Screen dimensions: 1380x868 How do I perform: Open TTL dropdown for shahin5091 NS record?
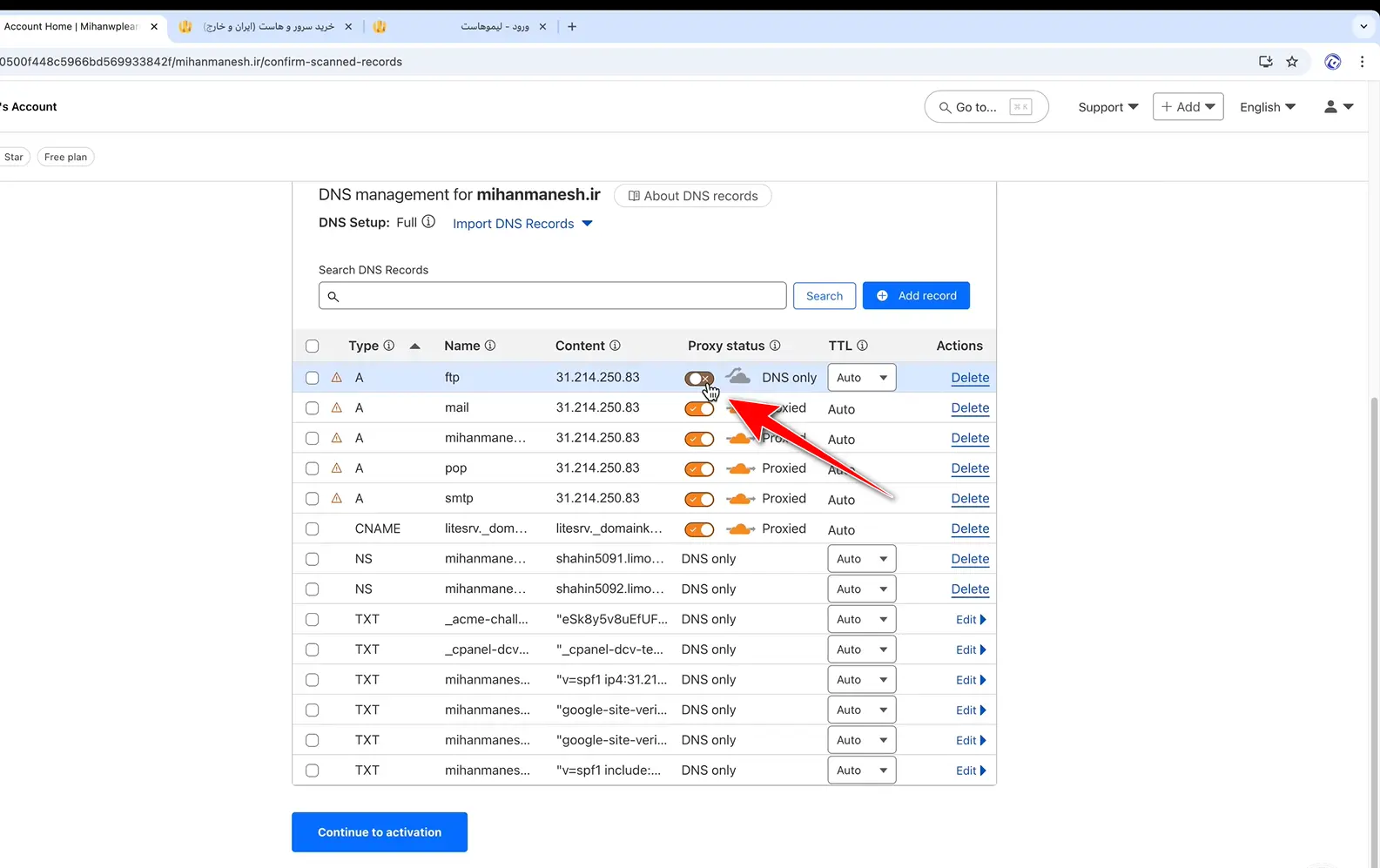point(862,559)
